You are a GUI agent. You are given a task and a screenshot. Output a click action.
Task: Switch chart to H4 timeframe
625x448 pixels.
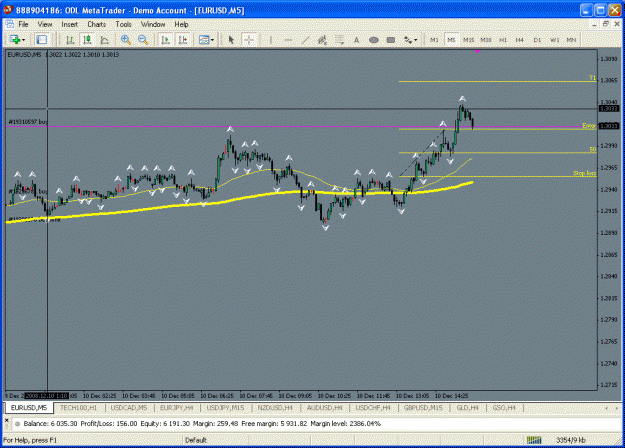[520, 40]
